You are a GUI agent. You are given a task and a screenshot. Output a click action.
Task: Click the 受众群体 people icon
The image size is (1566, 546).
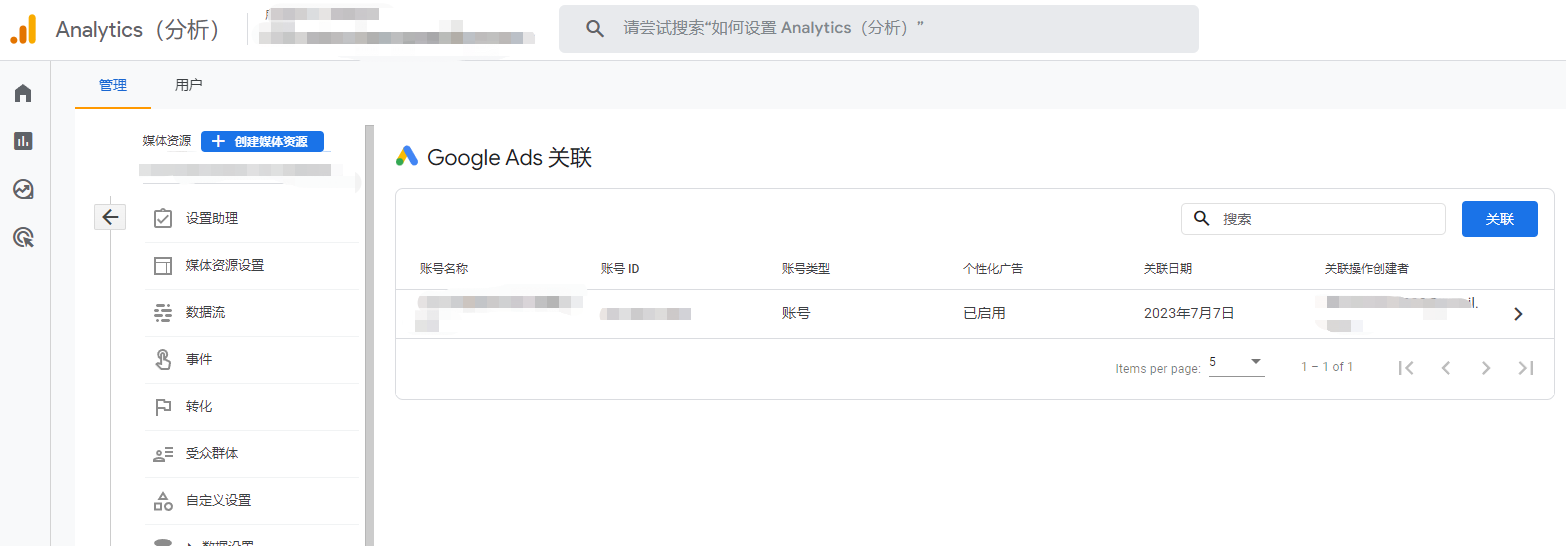[x=163, y=454]
